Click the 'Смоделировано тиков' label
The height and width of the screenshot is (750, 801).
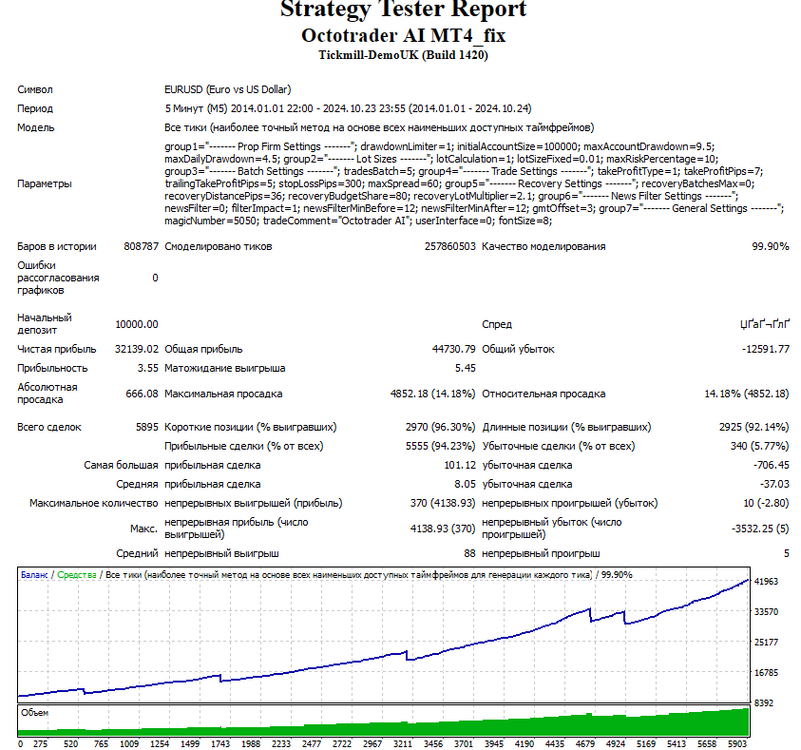point(218,246)
